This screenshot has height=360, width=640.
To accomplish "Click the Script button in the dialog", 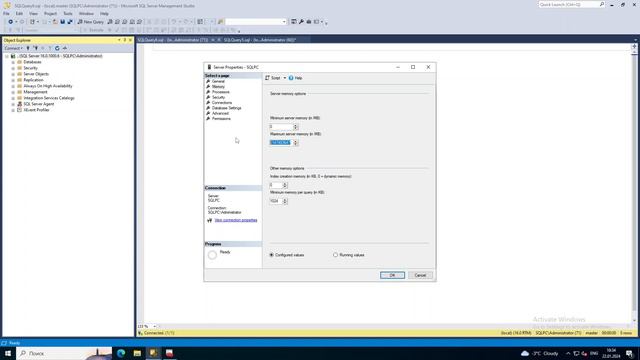I will [x=273, y=78].
